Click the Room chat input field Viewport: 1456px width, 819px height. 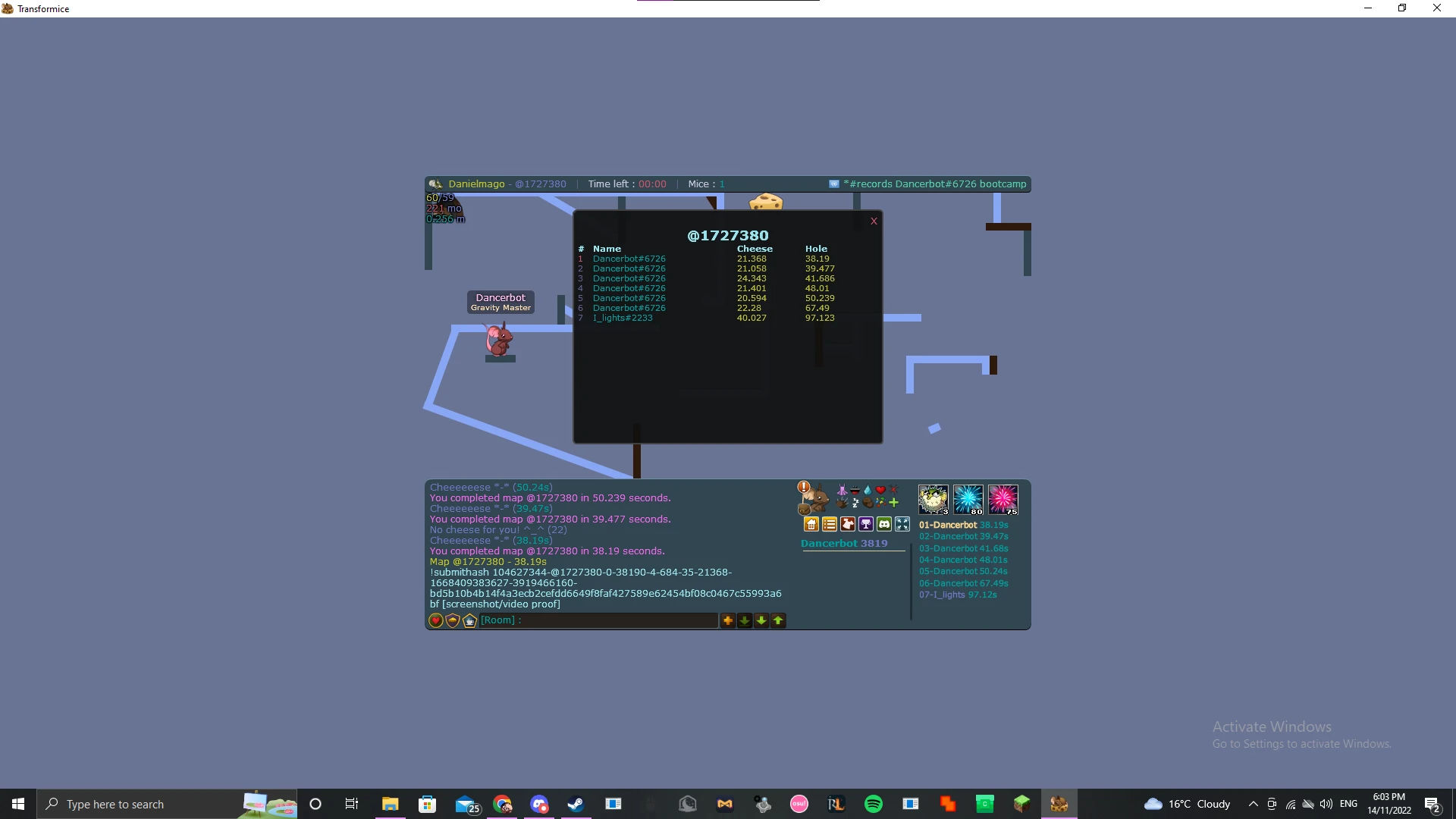coord(599,620)
